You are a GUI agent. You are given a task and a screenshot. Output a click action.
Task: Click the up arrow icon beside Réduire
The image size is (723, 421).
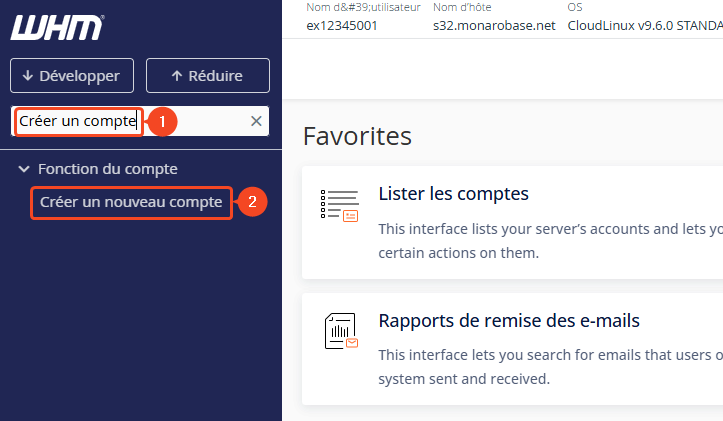tap(177, 75)
